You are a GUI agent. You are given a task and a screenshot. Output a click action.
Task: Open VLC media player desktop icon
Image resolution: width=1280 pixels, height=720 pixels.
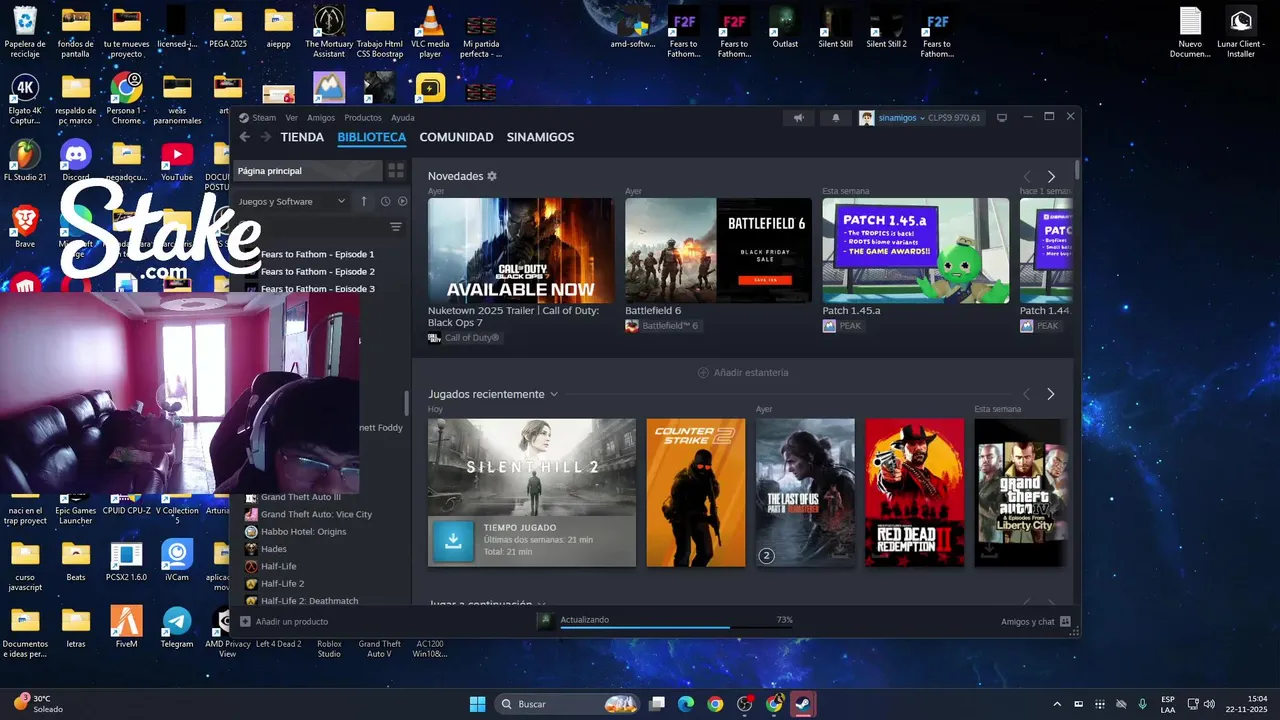[x=430, y=33]
